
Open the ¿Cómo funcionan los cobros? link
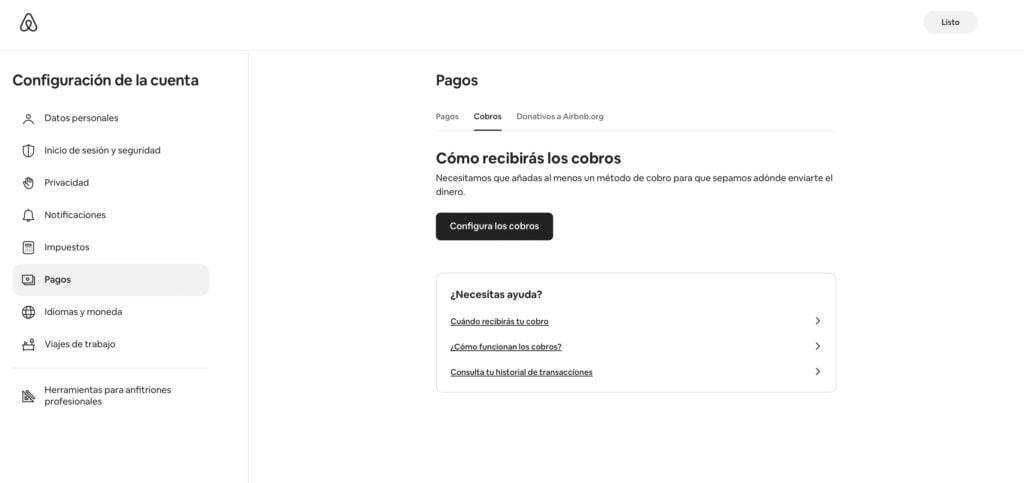505,347
